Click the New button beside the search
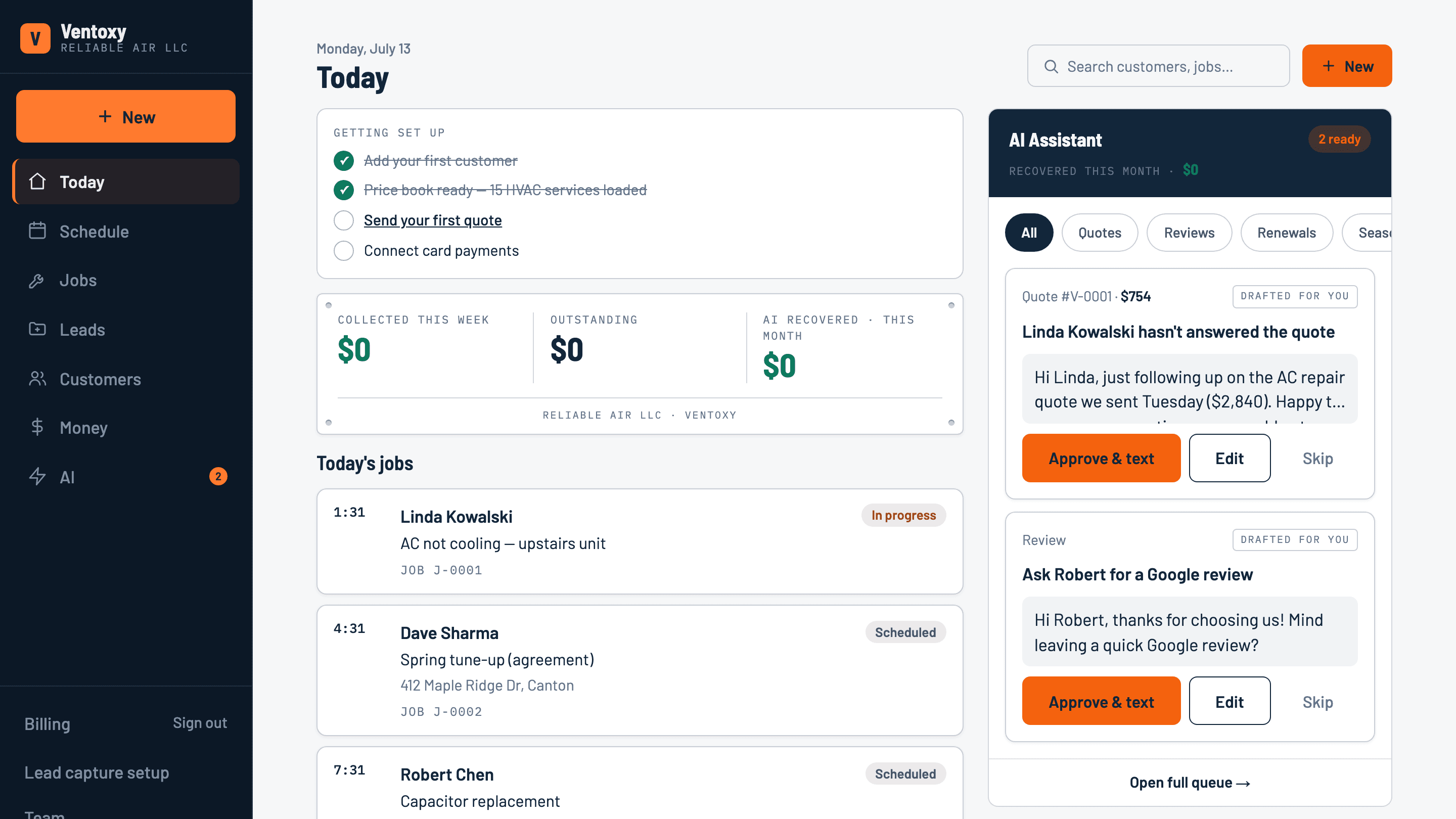The image size is (1456, 819). (1347, 66)
